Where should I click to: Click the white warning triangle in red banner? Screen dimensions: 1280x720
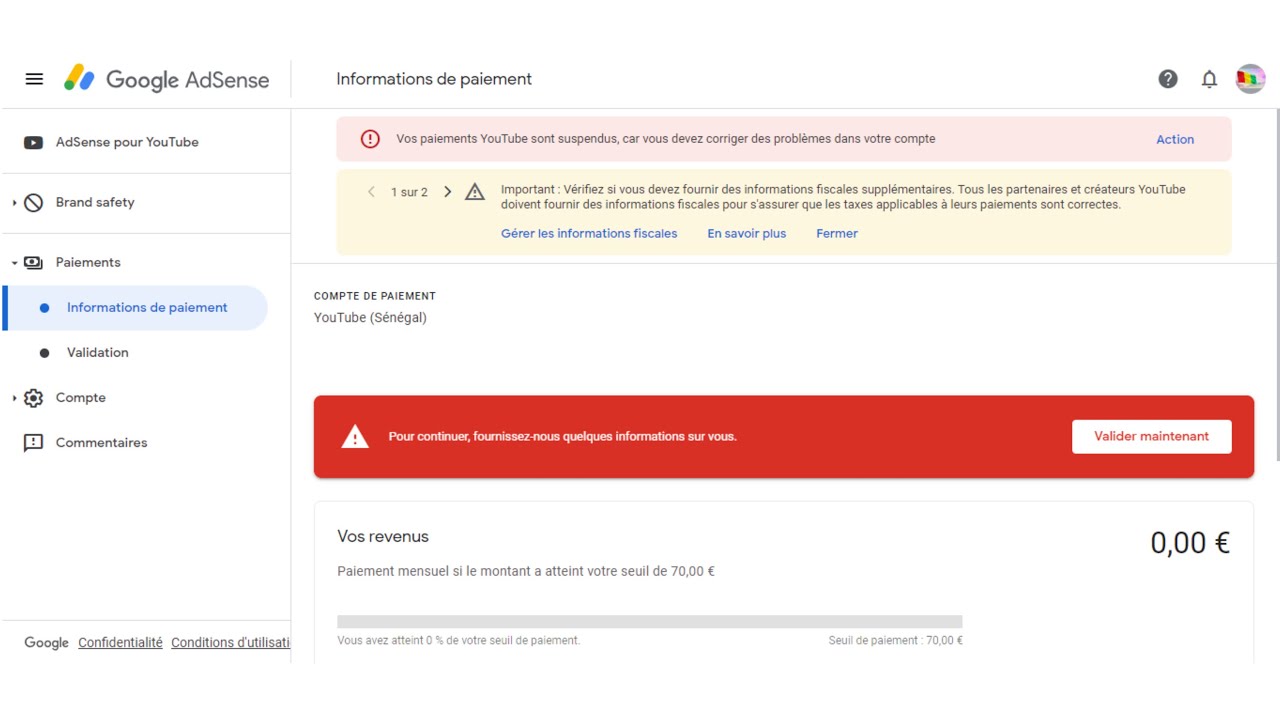(x=355, y=437)
